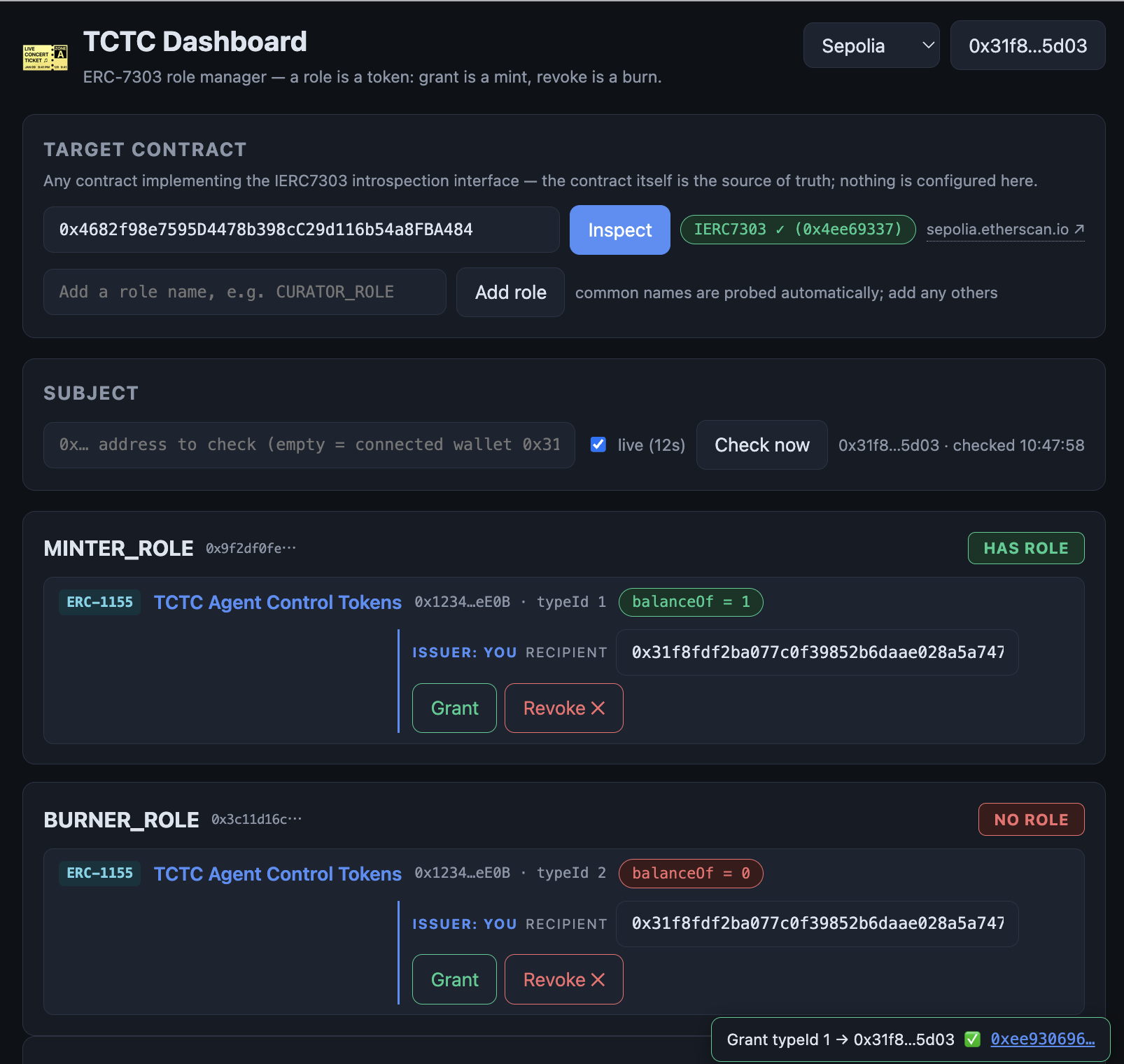Screen dimensions: 1124x1064
Task: Click the target contract address field
Action: [302, 230]
